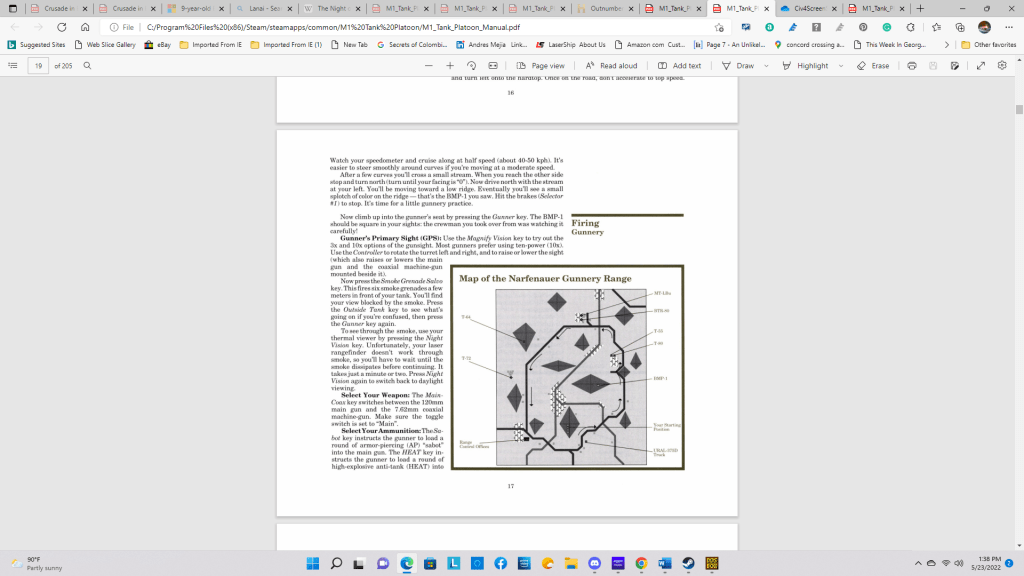Open the Web Slice Gallery bookmark
1024x576 pixels.
(104, 44)
